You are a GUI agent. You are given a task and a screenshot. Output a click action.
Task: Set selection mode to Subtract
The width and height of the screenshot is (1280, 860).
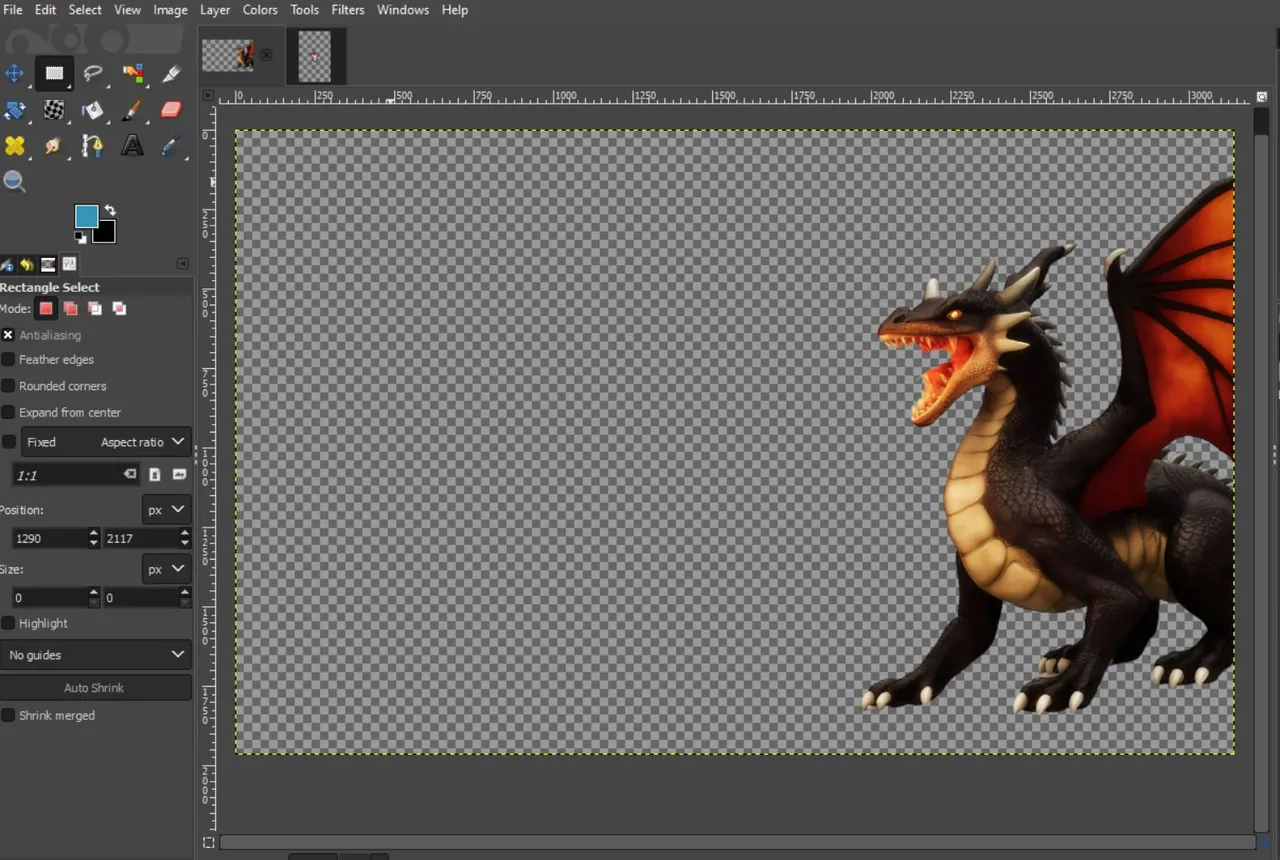(x=95, y=309)
